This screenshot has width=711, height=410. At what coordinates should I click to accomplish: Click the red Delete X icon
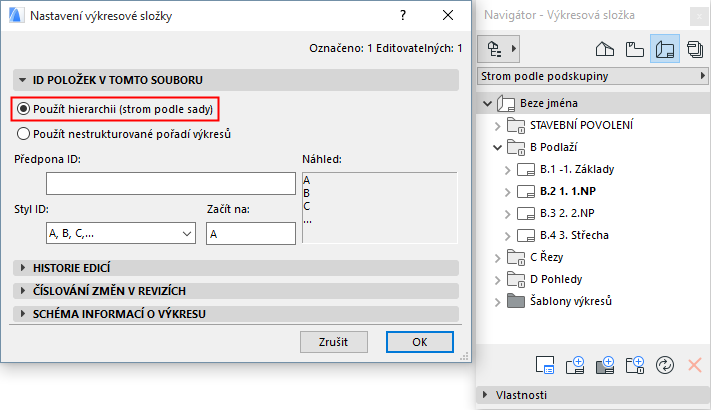click(x=695, y=365)
